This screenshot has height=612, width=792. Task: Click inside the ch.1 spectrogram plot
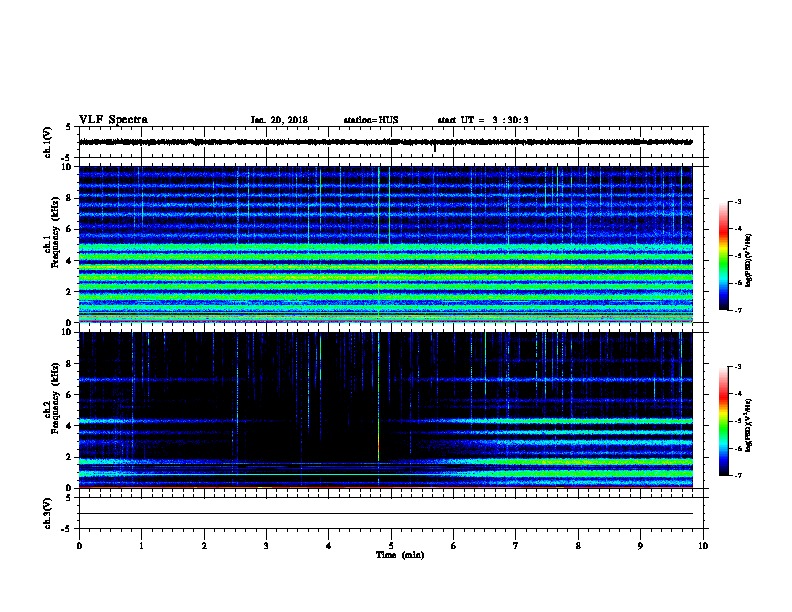point(385,244)
